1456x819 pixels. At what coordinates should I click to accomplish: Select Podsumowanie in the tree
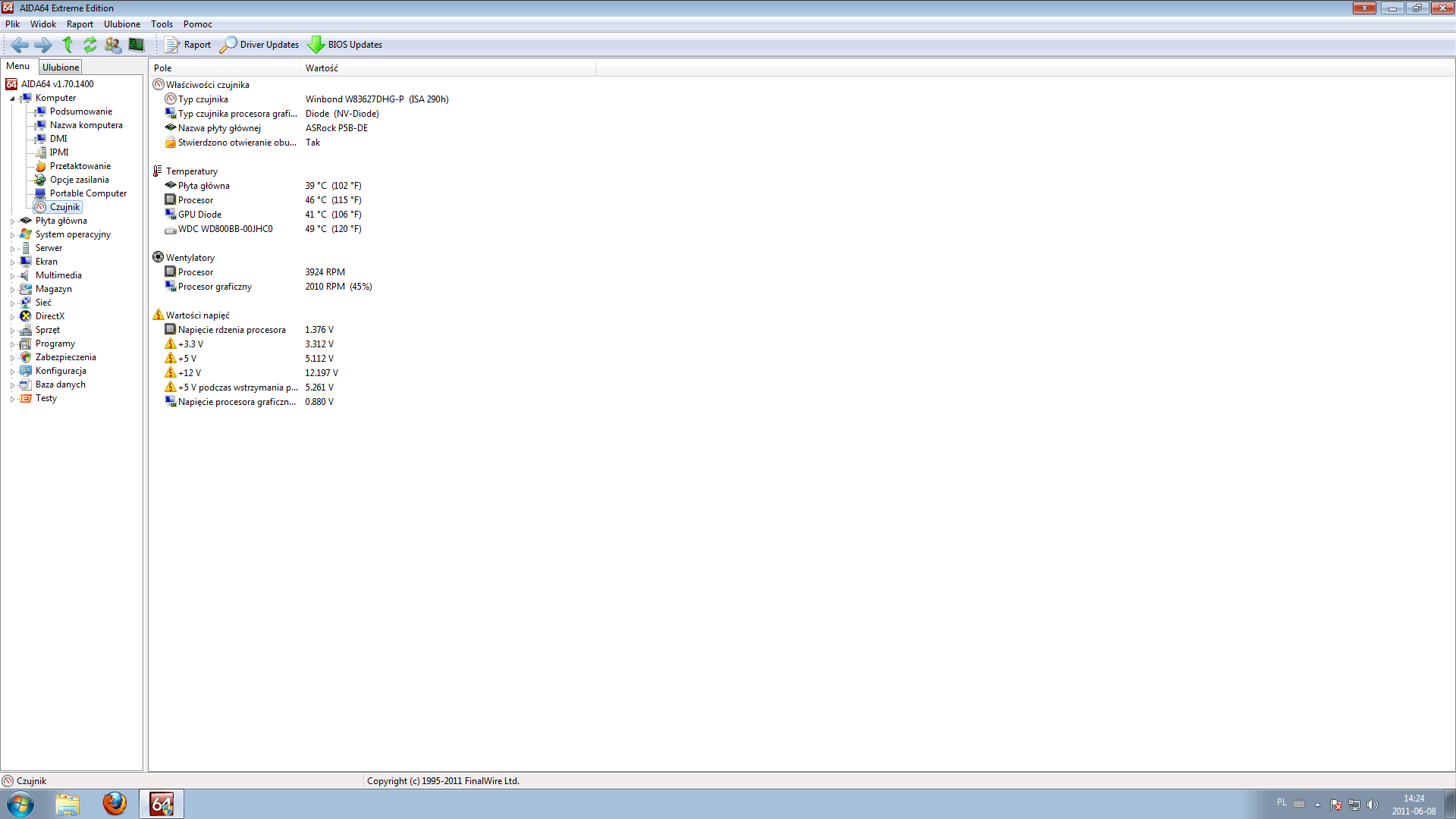[x=80, y=111]
